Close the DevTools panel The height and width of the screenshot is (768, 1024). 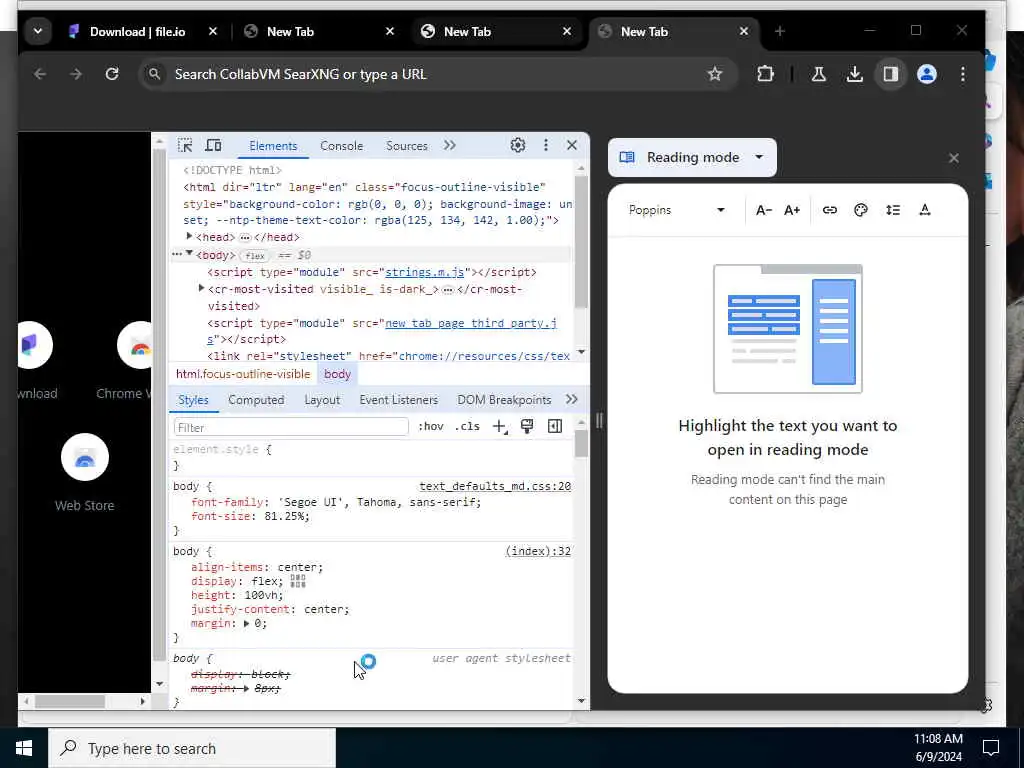572,145
